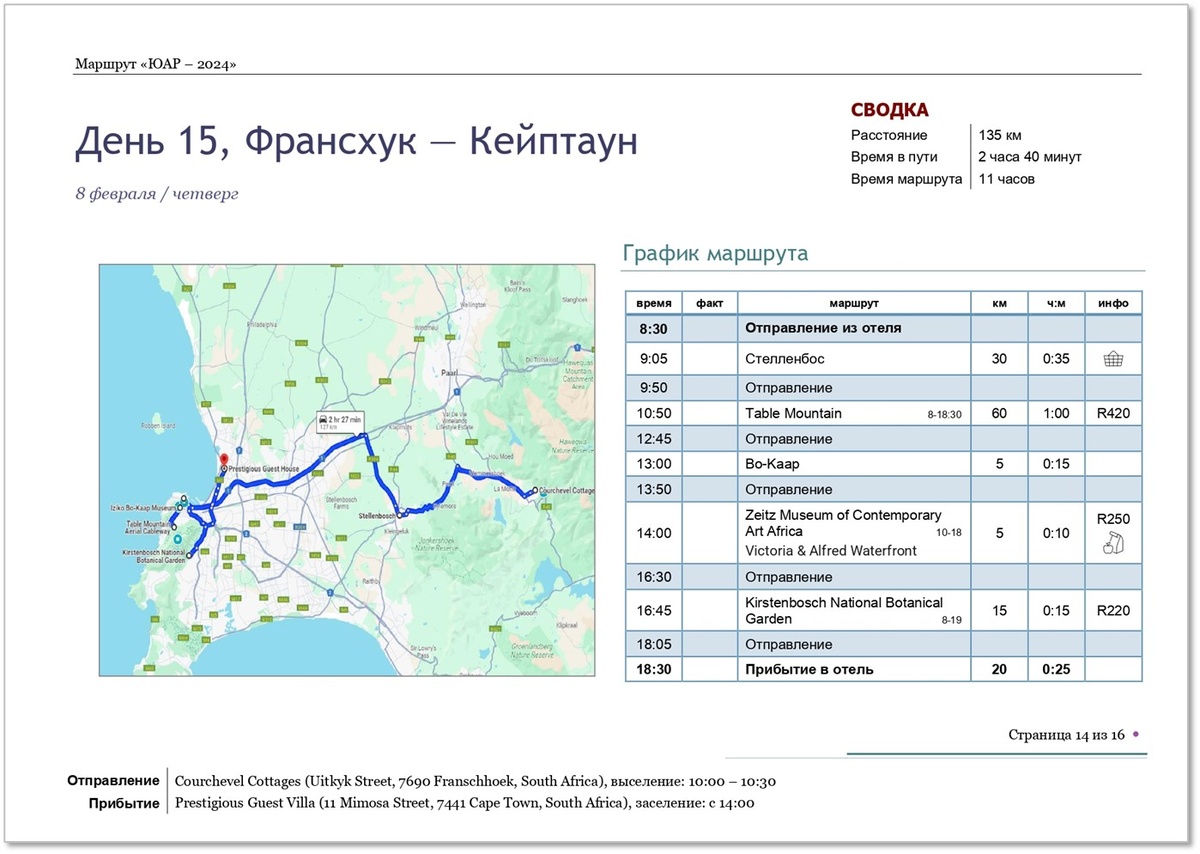Click Victoria & Alfred Waterfront text
Viewport: 1200px width, 854px height.
[831, 550]
